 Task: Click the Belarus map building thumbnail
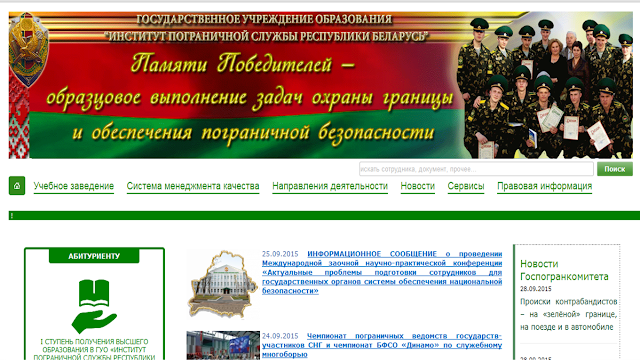pos(223,284)
